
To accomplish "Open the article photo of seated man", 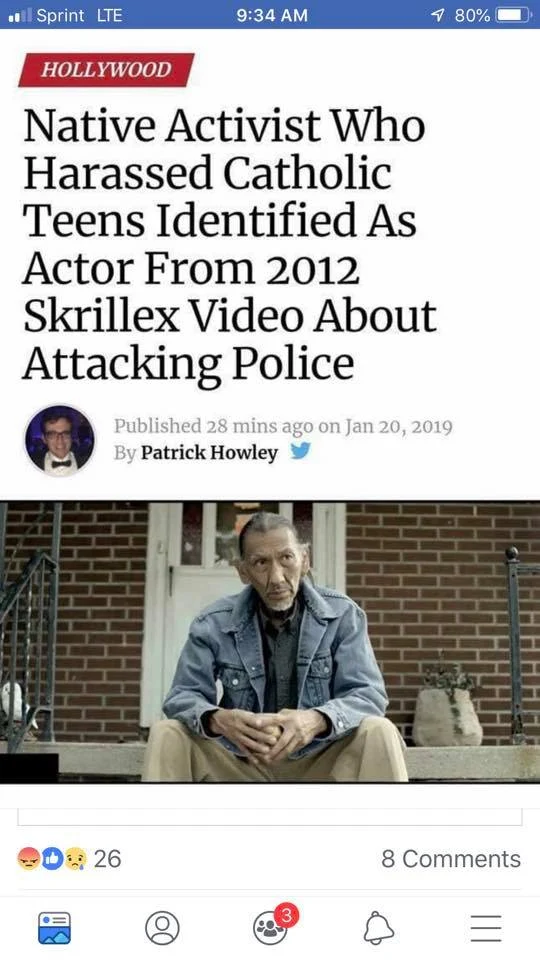I will coord(270,642).
